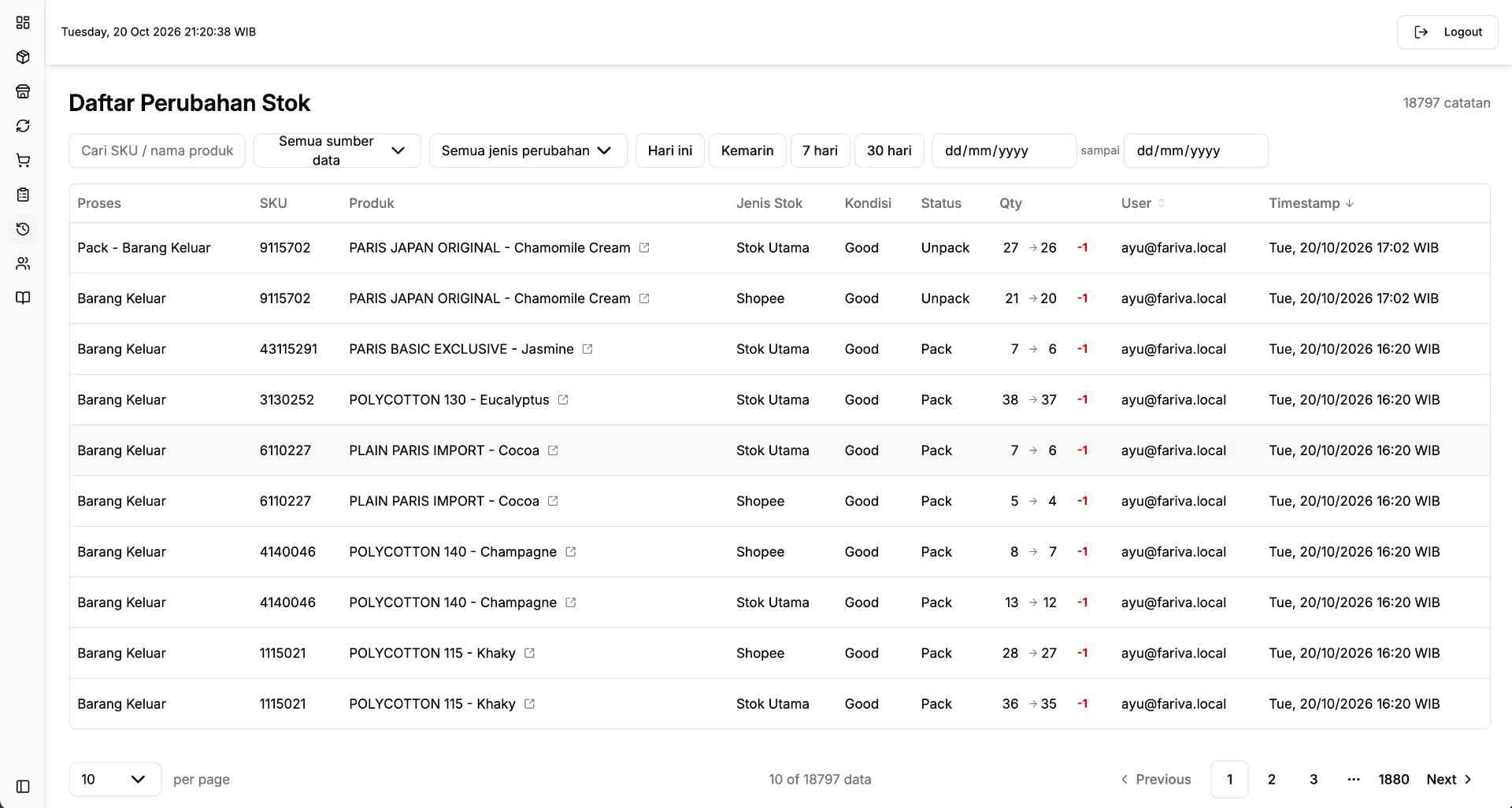Open external link for PLAIN PARIS IMPORT Cocoa Shopee row
Image resolution: width=1512 pixels, height=808 pixels.
553,501
